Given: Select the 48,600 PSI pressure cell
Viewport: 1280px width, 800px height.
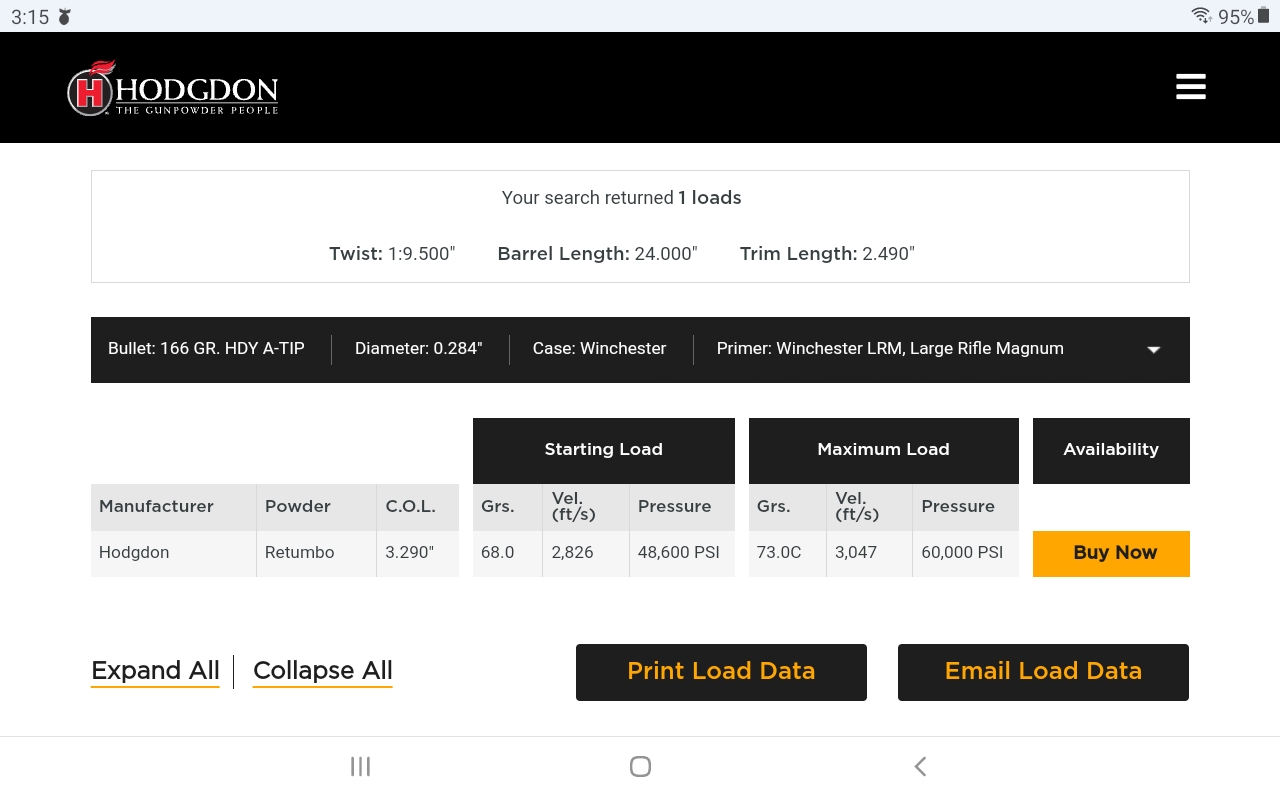Looking at the screenshot, I should pyautogui.click(x=682, y=553).
